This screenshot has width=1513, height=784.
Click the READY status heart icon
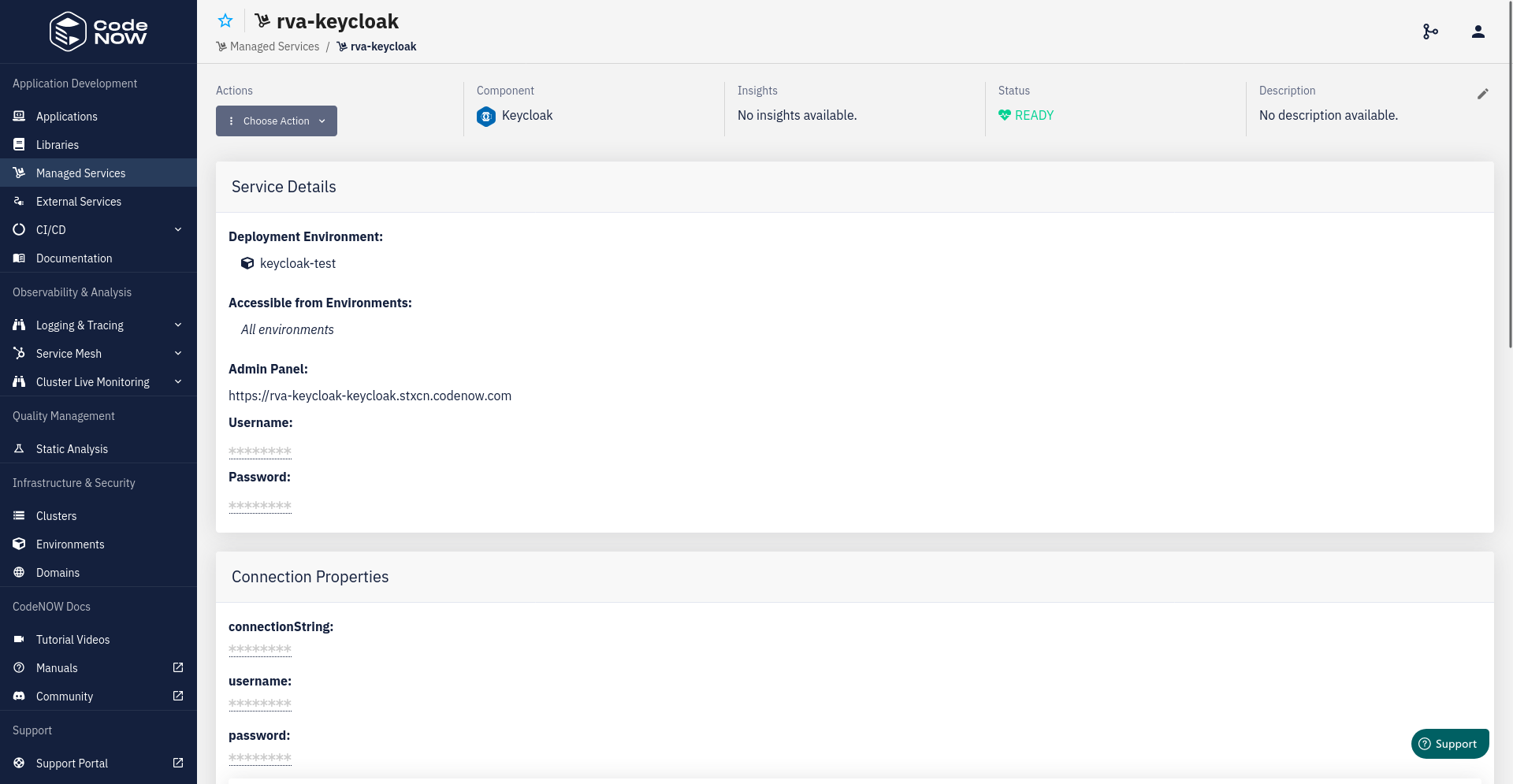pos(1005,115)
